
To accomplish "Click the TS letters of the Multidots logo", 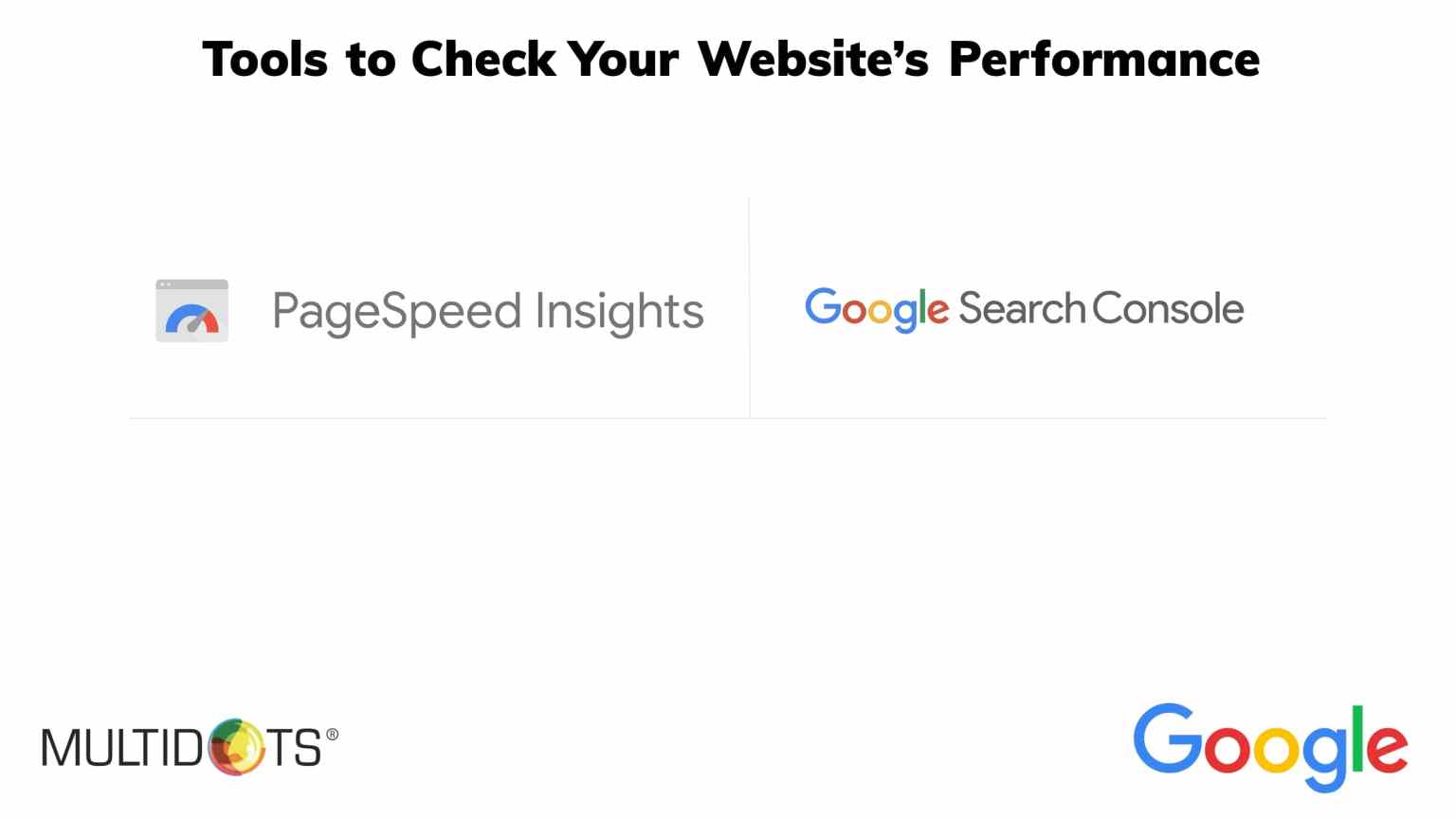I will point(294,749).
